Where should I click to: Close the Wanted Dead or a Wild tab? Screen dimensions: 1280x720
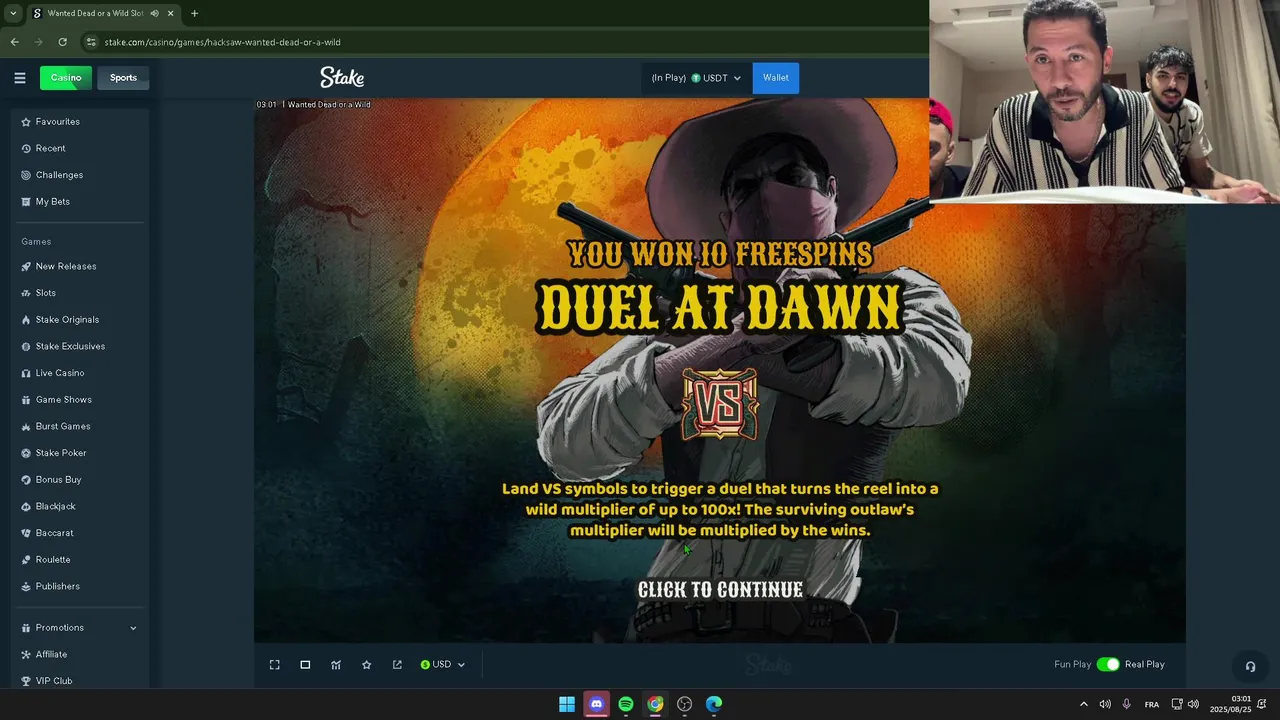(170, 14)
